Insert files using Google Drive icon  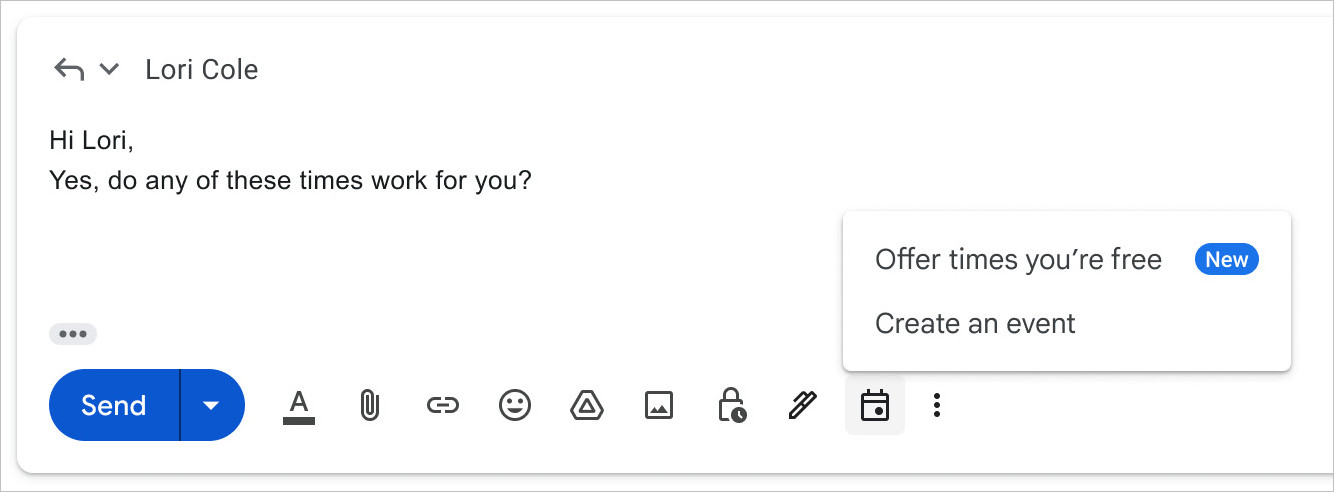(586, 405)
